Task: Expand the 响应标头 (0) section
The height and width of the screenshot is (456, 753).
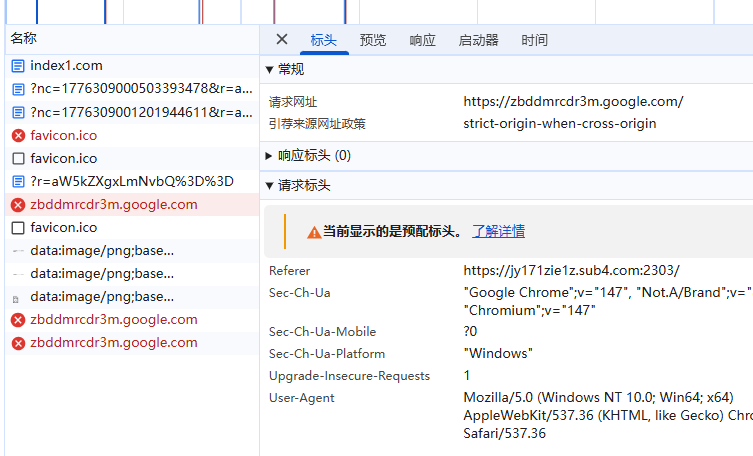Action: [x=269, y=156]
